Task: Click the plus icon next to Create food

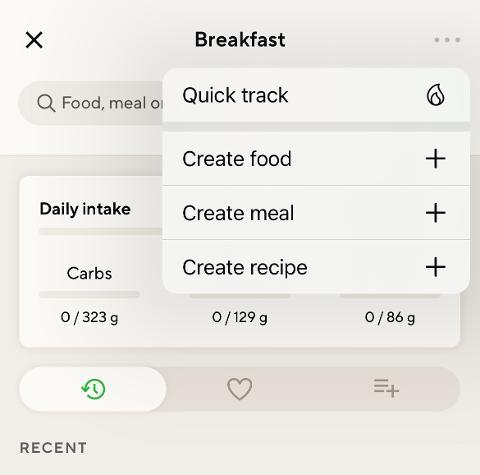Action: click(x=436, y=159)
